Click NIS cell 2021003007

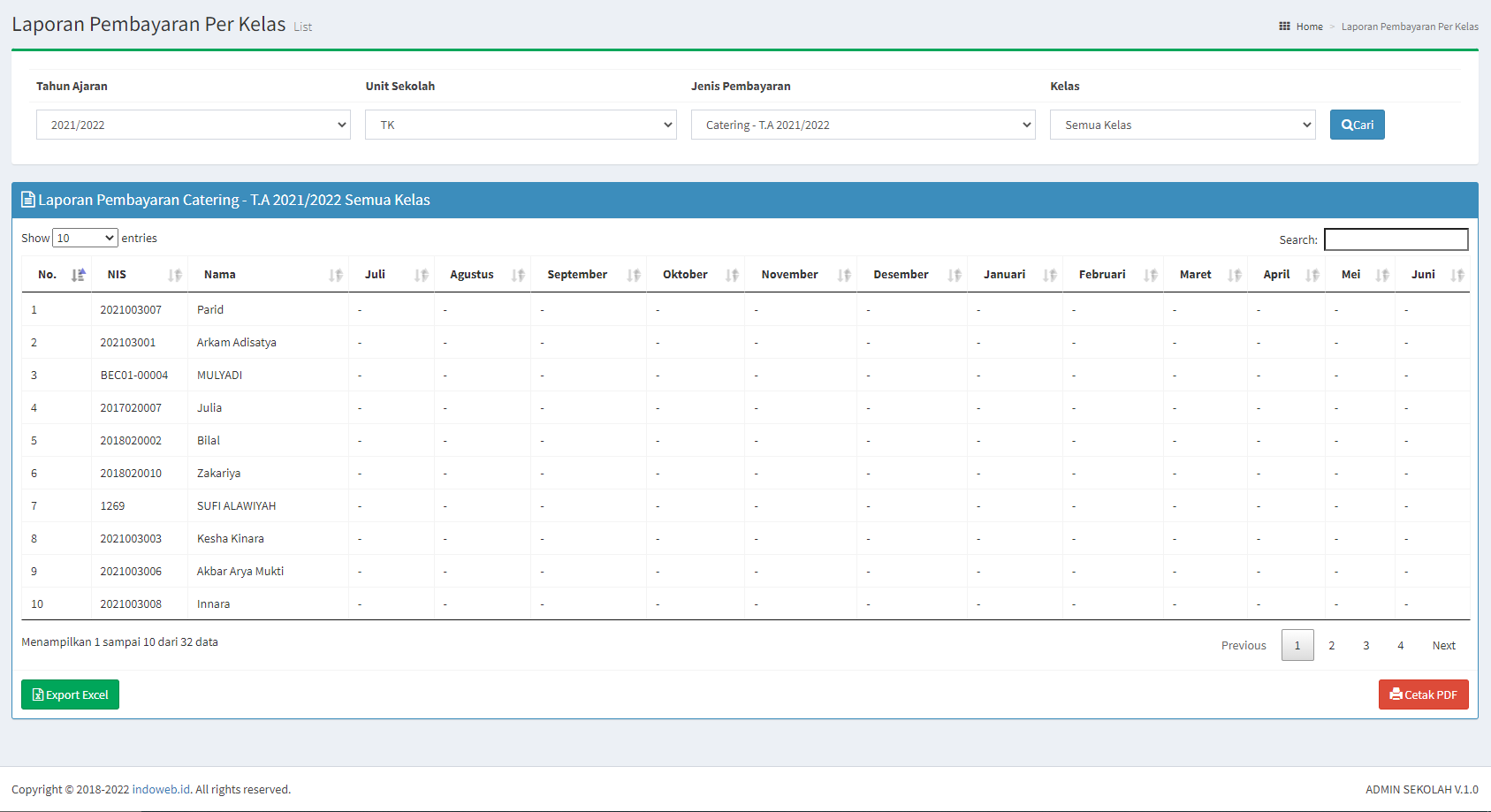[131, 309]
